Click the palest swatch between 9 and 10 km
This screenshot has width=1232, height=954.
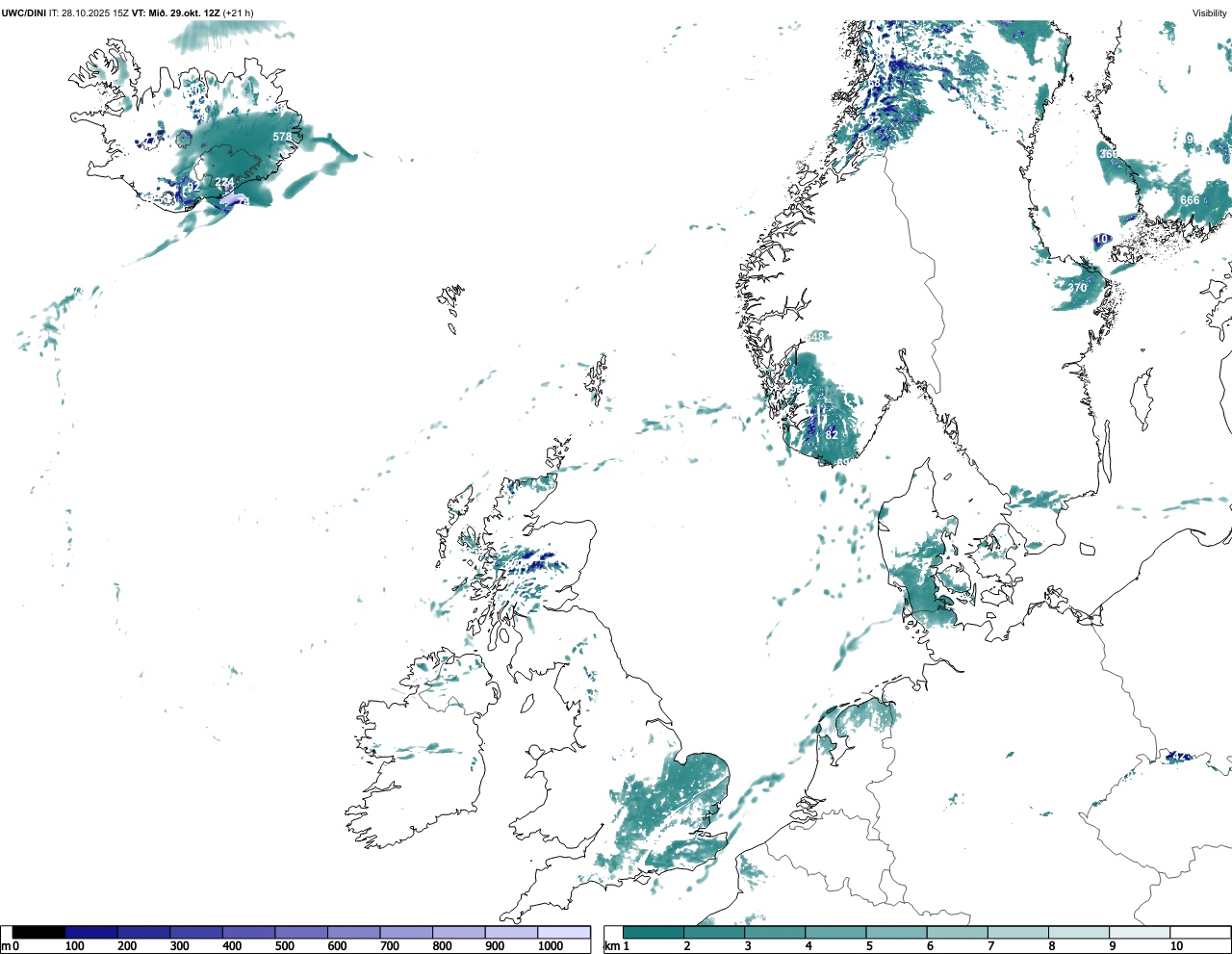[x=1141, y=932]
